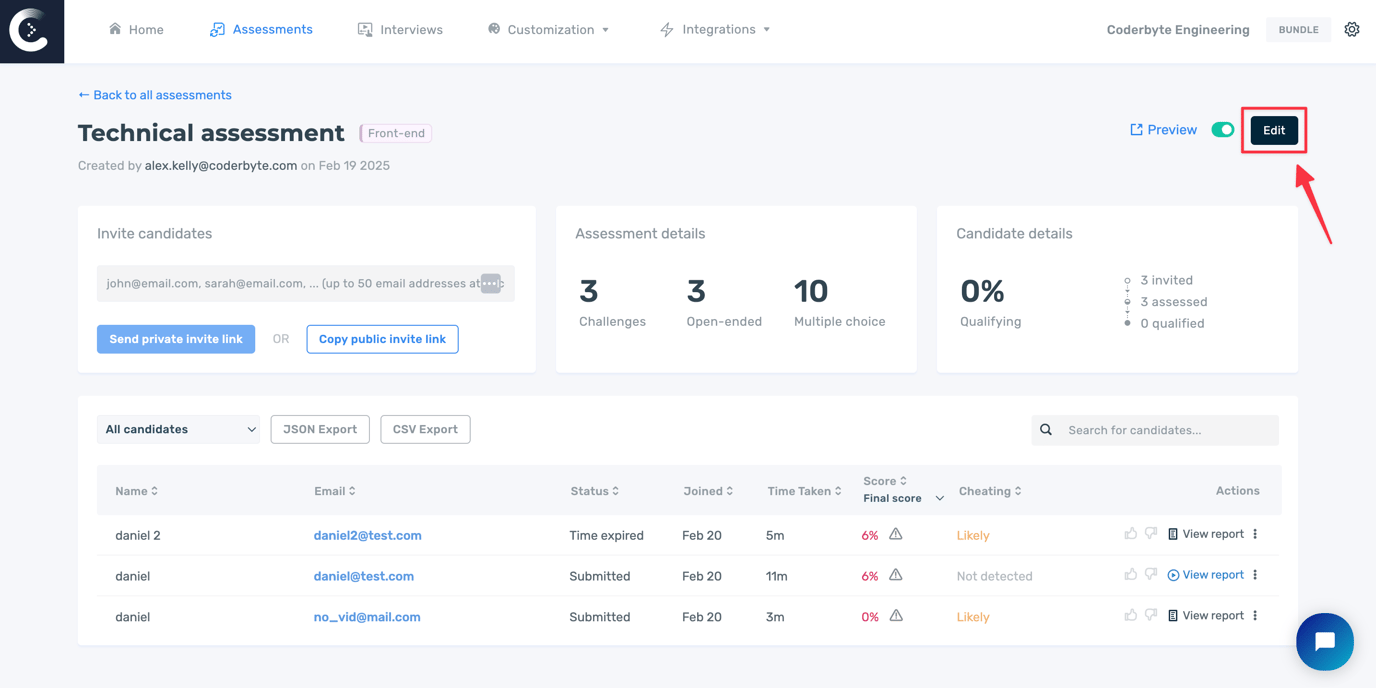Click the search magnifier icon

(x=1046, y=430)
